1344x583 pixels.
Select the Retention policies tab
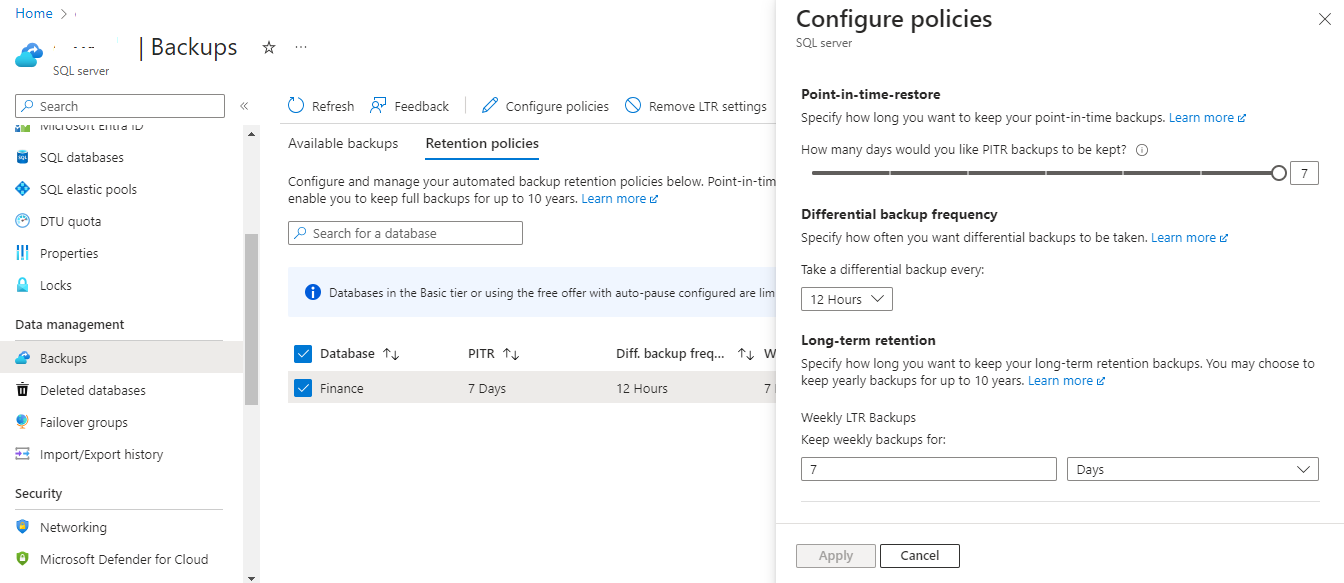point(482,143)
